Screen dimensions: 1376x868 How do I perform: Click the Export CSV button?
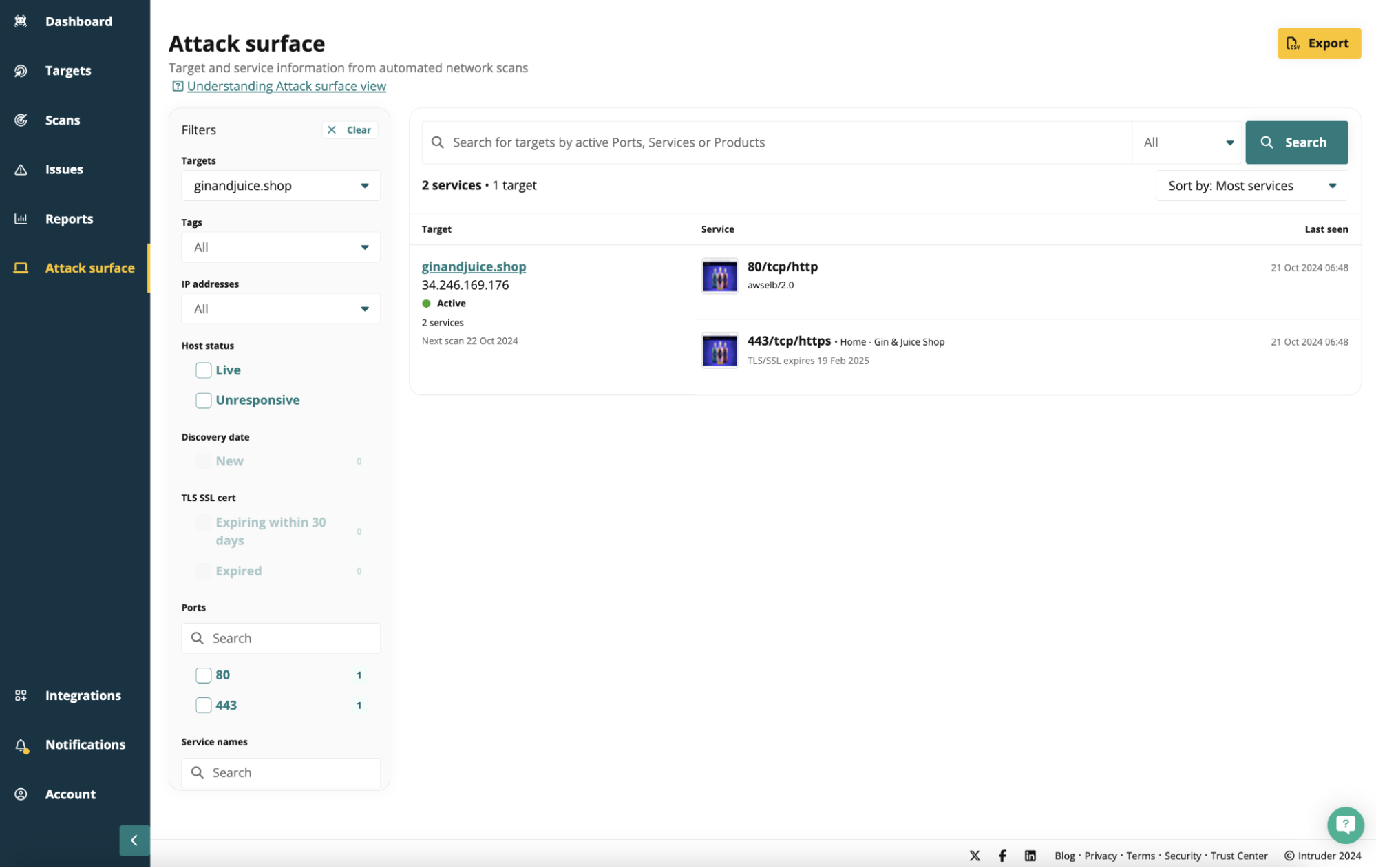(x=1318, y=43)
